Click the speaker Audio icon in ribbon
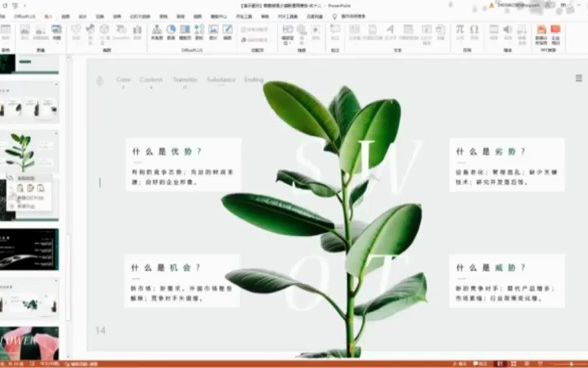This screenshot has height=368, width=588. [507, 29]
